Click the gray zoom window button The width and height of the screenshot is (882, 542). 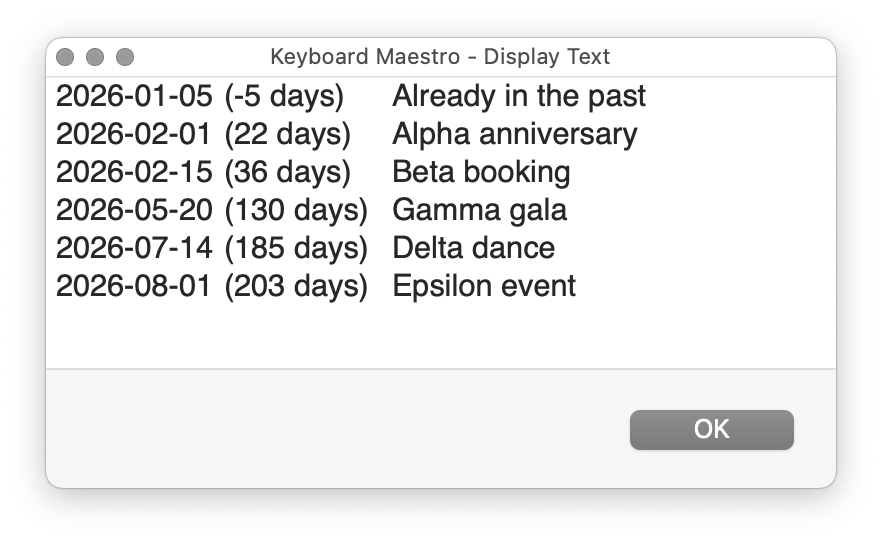point(125,57)
